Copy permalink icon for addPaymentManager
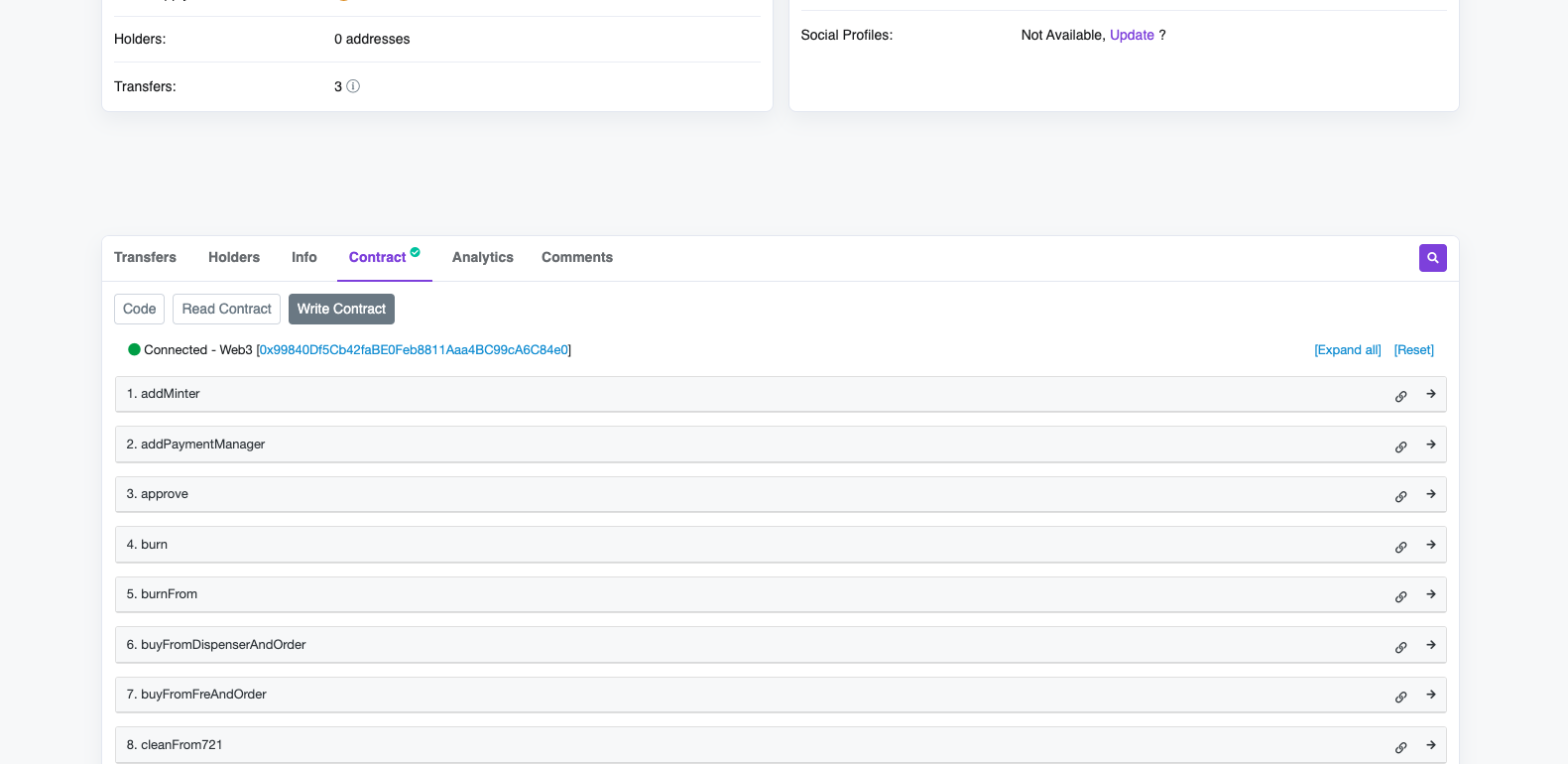Viewport: 1568px width, 764px height. (x=1401, y=446)
